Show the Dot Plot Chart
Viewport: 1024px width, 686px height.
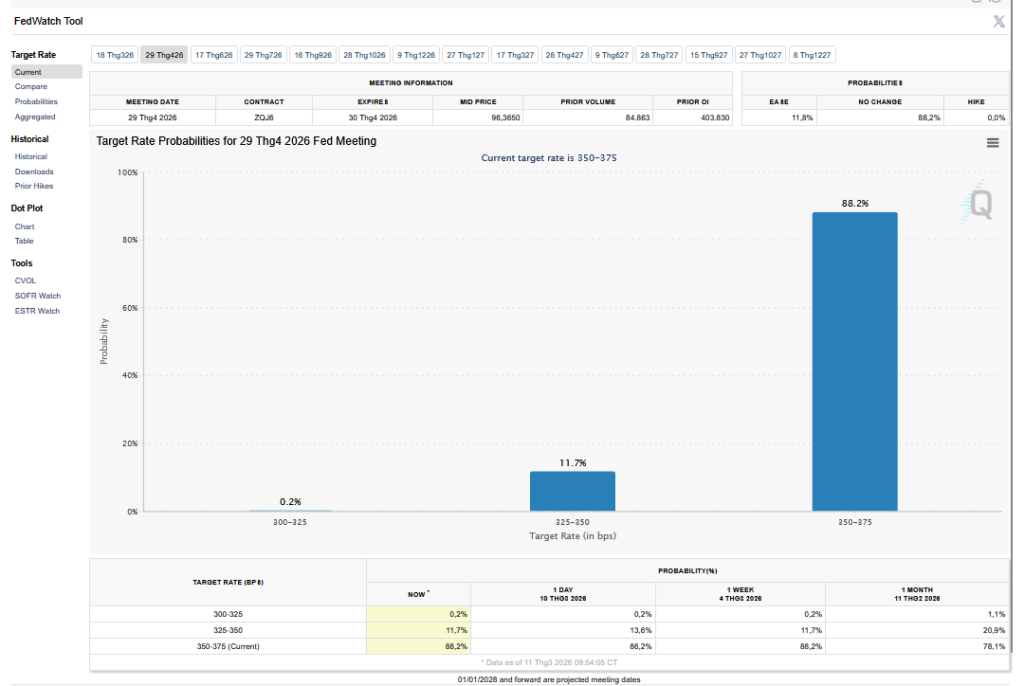[24, 227]
